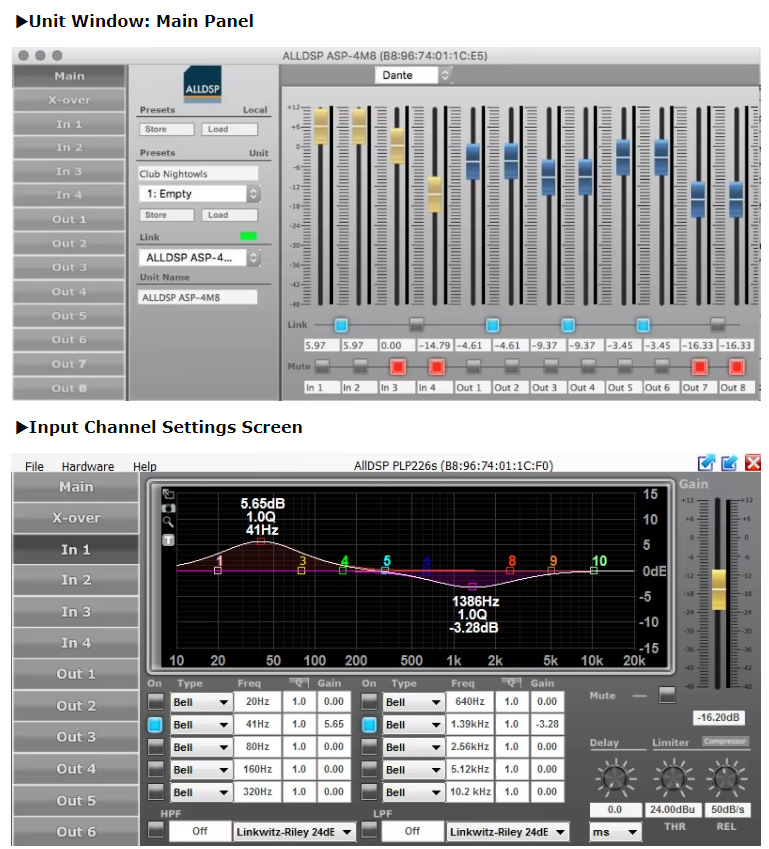Toggle the Out 1–Out 2 link button
The image size is (769, 849).
pyautogui.click(x=492, y=325)
